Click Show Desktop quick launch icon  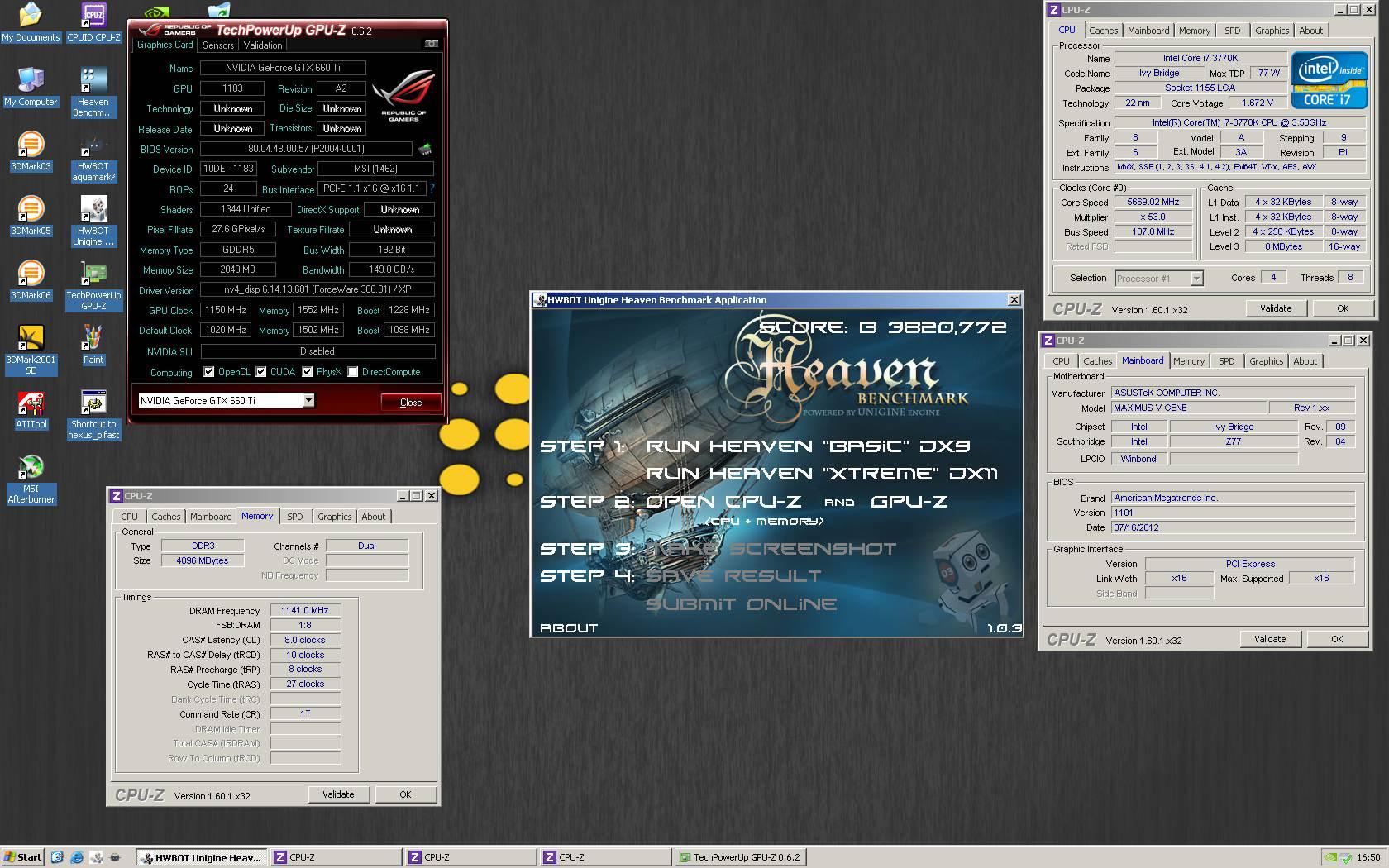click(57, 857)
